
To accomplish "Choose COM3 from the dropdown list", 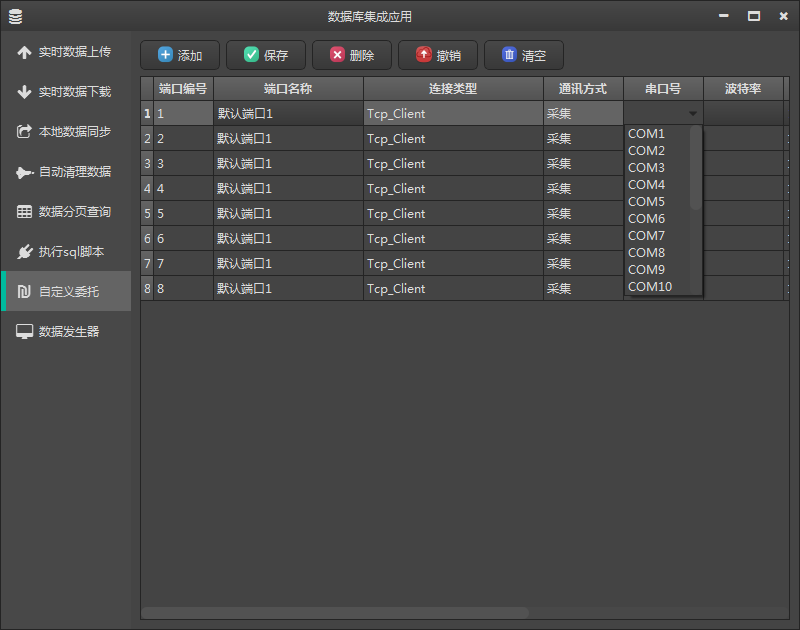I will tap(657, 167).
